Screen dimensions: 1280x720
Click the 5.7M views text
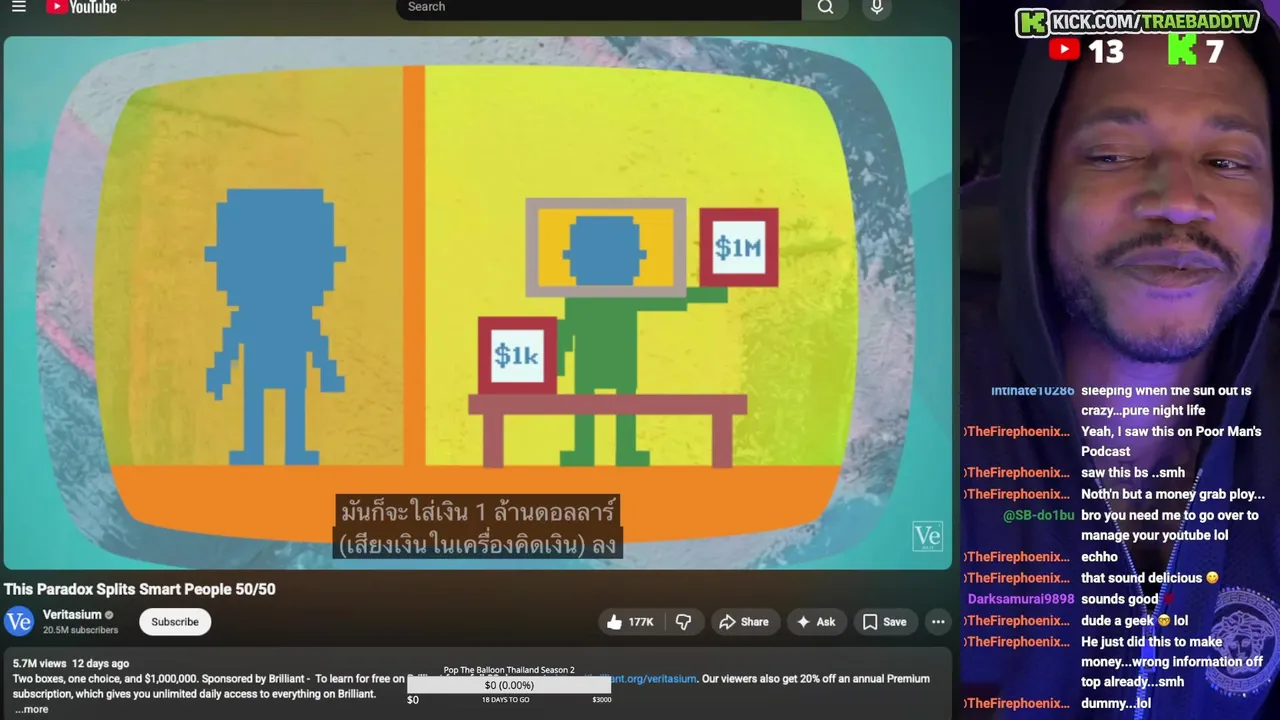click(39, 663)
